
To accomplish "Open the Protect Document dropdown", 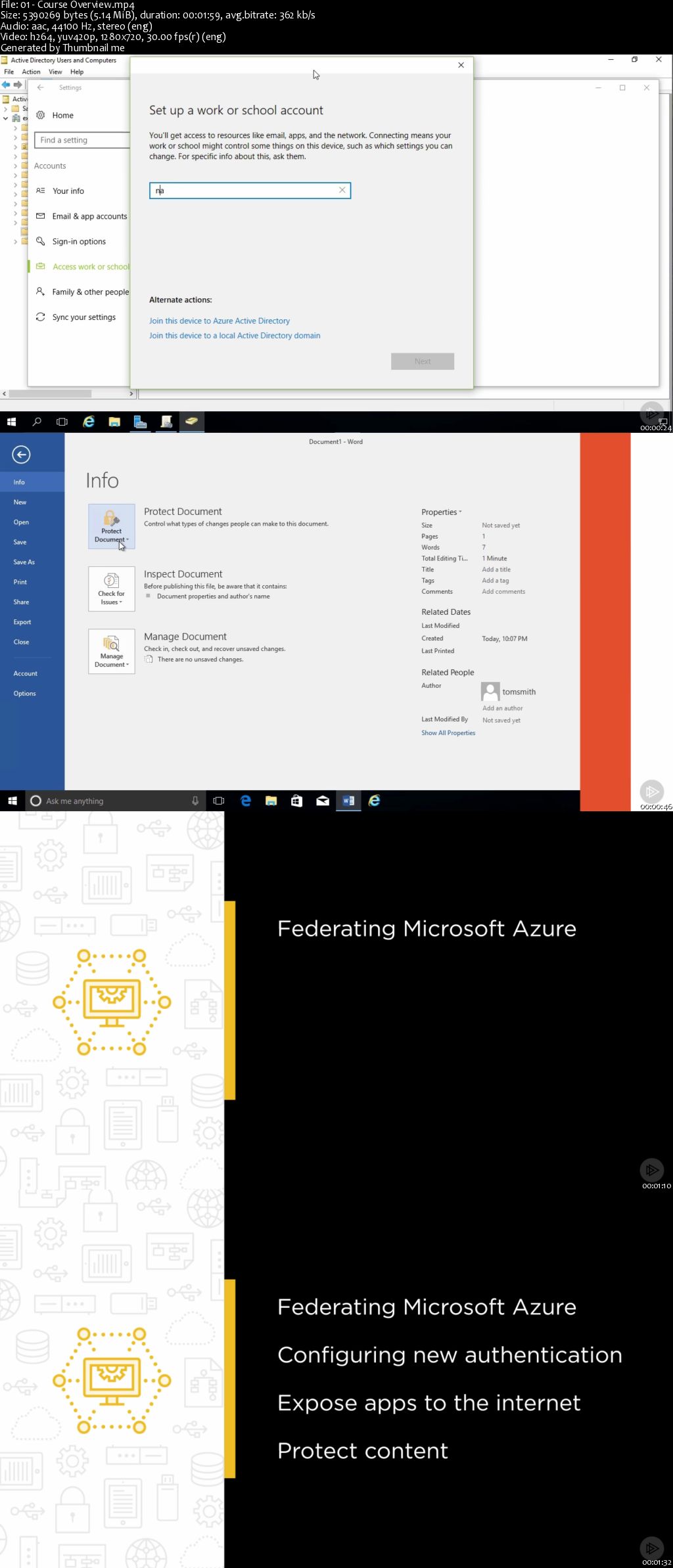I will click(x=112, y=526).
